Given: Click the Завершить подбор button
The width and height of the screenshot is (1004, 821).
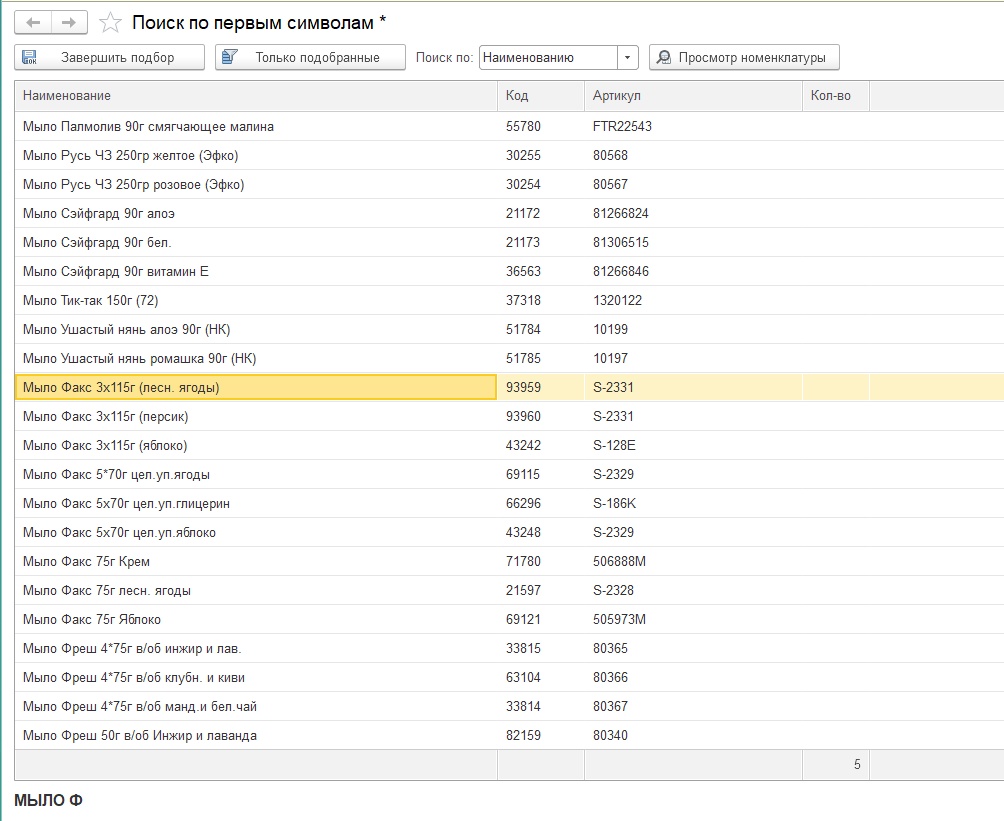Looking at the screenshot, I should [109, 57].
